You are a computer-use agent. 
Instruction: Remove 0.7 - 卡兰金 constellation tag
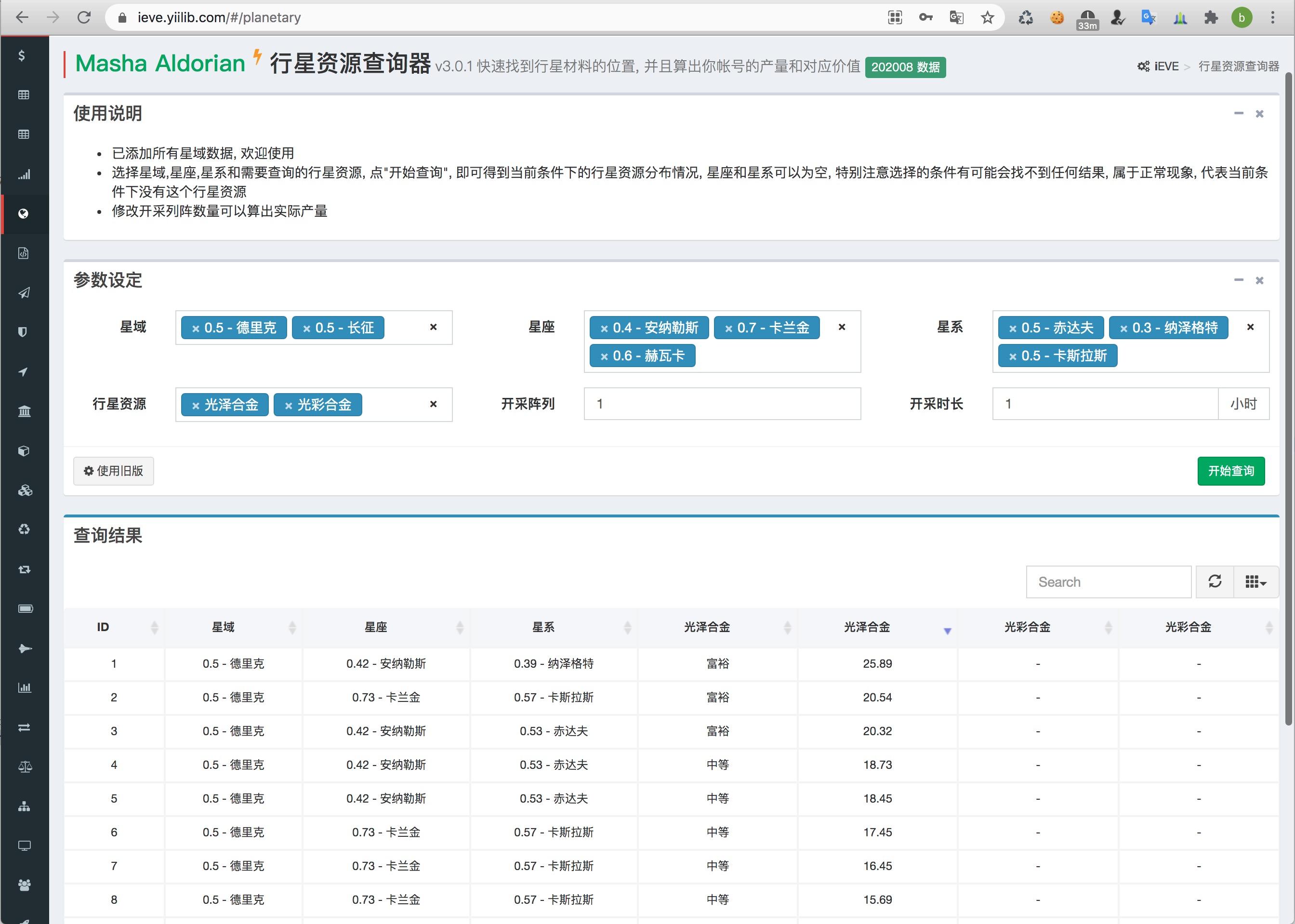728,328
